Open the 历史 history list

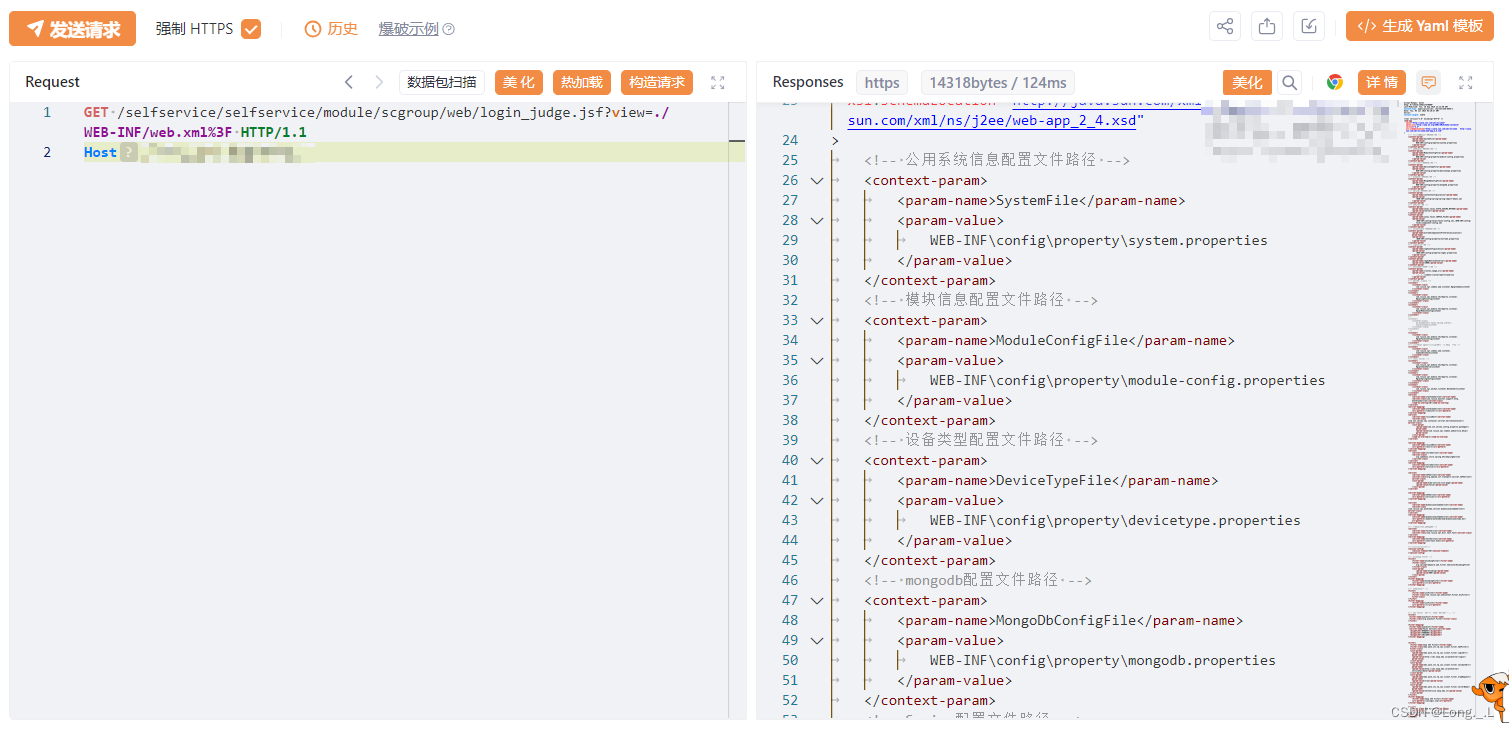[x=343, y=29]
